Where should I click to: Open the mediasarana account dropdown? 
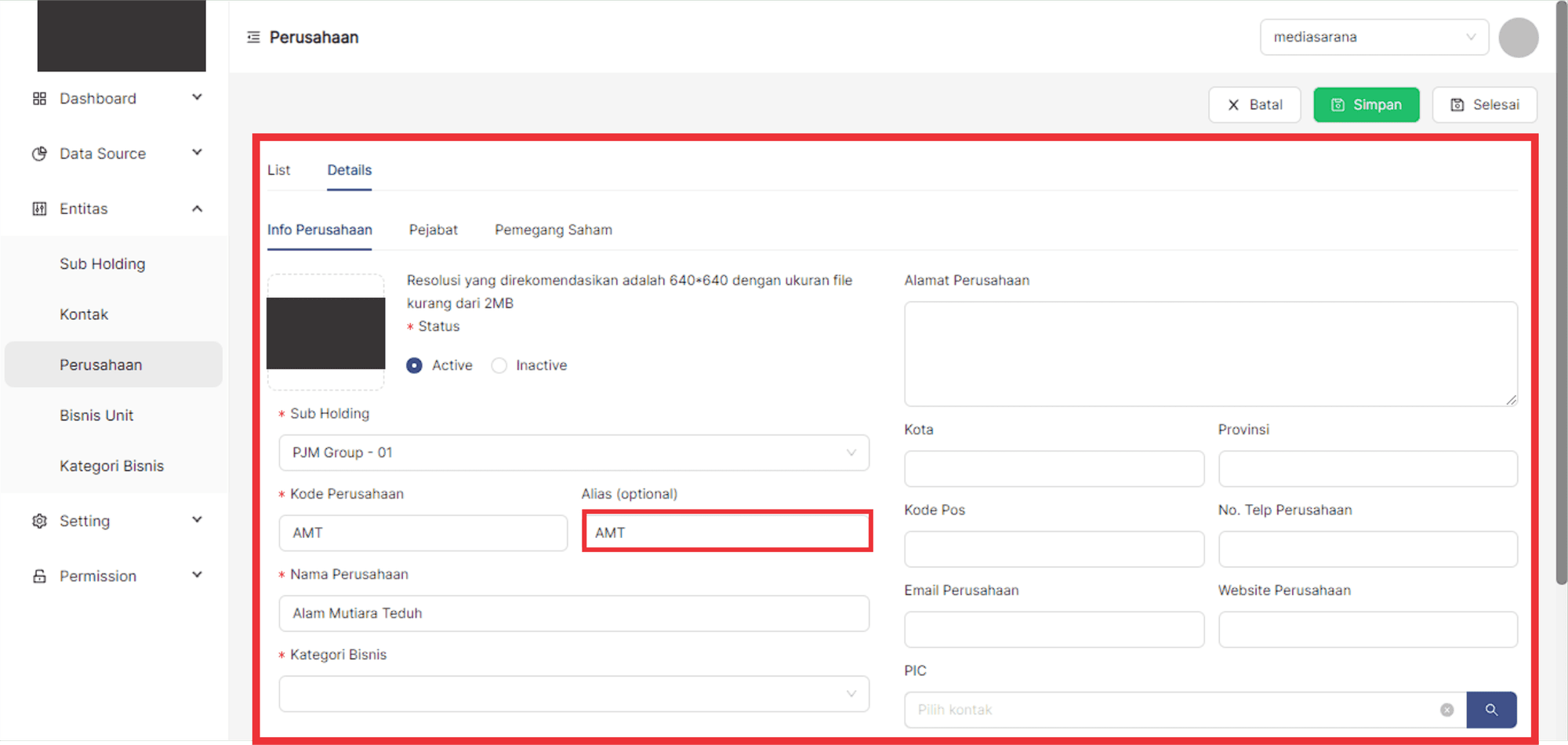[x=1374, y=38]
